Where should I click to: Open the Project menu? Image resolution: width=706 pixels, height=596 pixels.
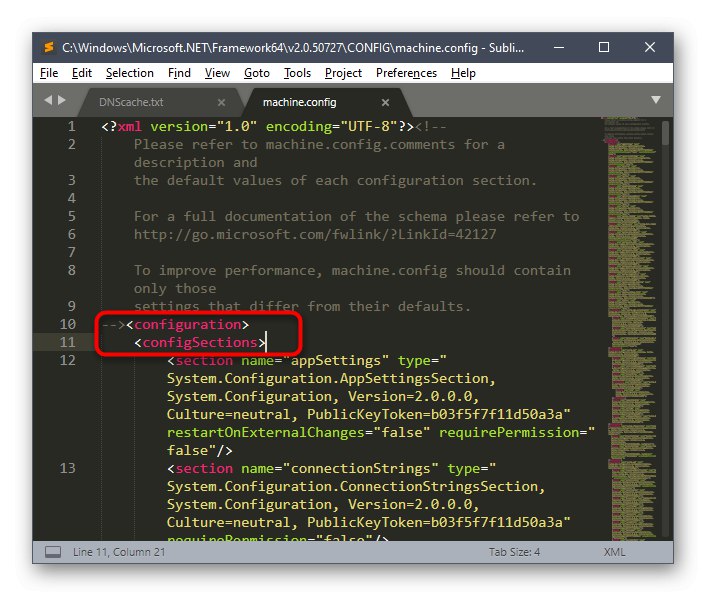pyautogui.click(x=343, y=73)
